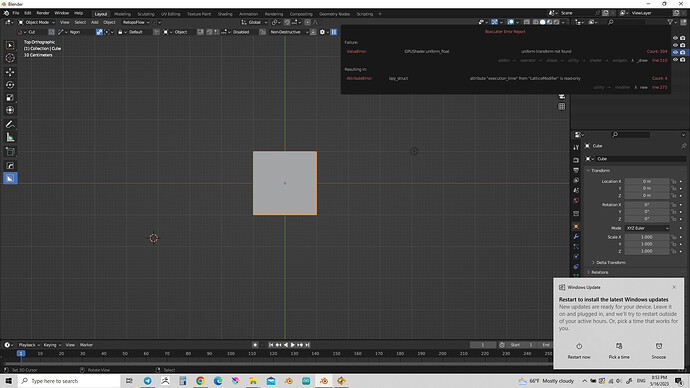Select the combined Transform tool

10,110
